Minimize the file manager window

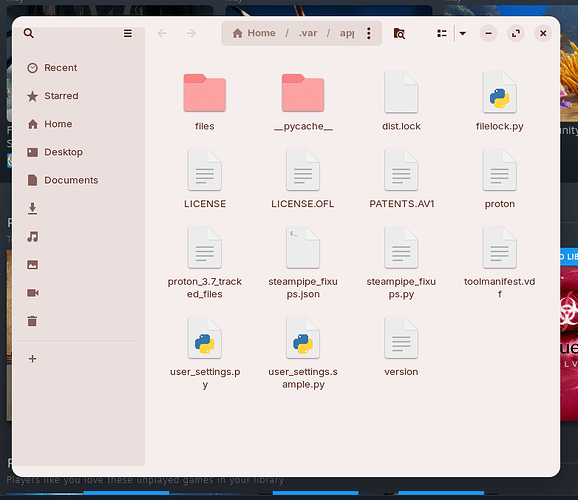[488, 34]
